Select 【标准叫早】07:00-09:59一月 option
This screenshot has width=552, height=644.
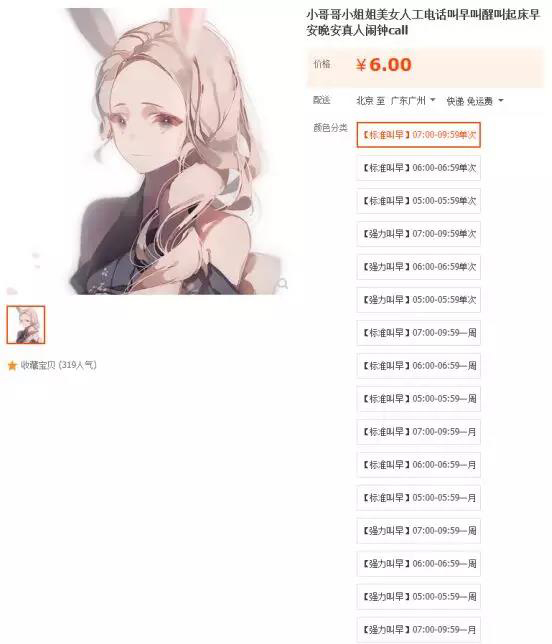tap(419, 432)
